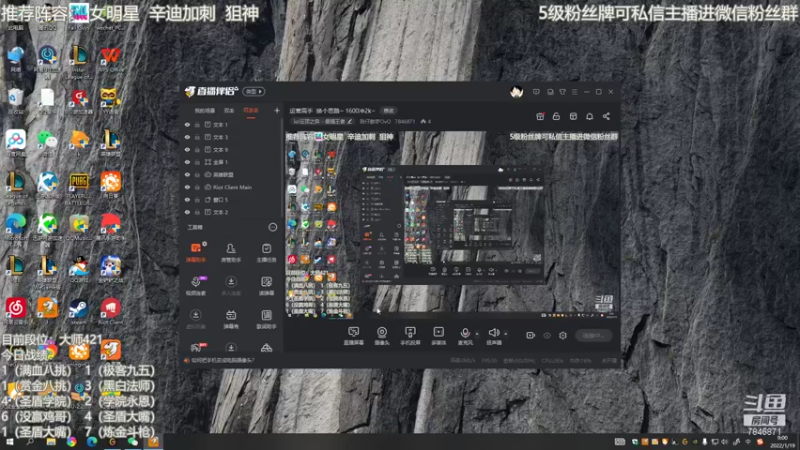This screenshot has width=800, height=450.
Task: Toggle visibility of source 文本 9
Action: click(187, 149)
